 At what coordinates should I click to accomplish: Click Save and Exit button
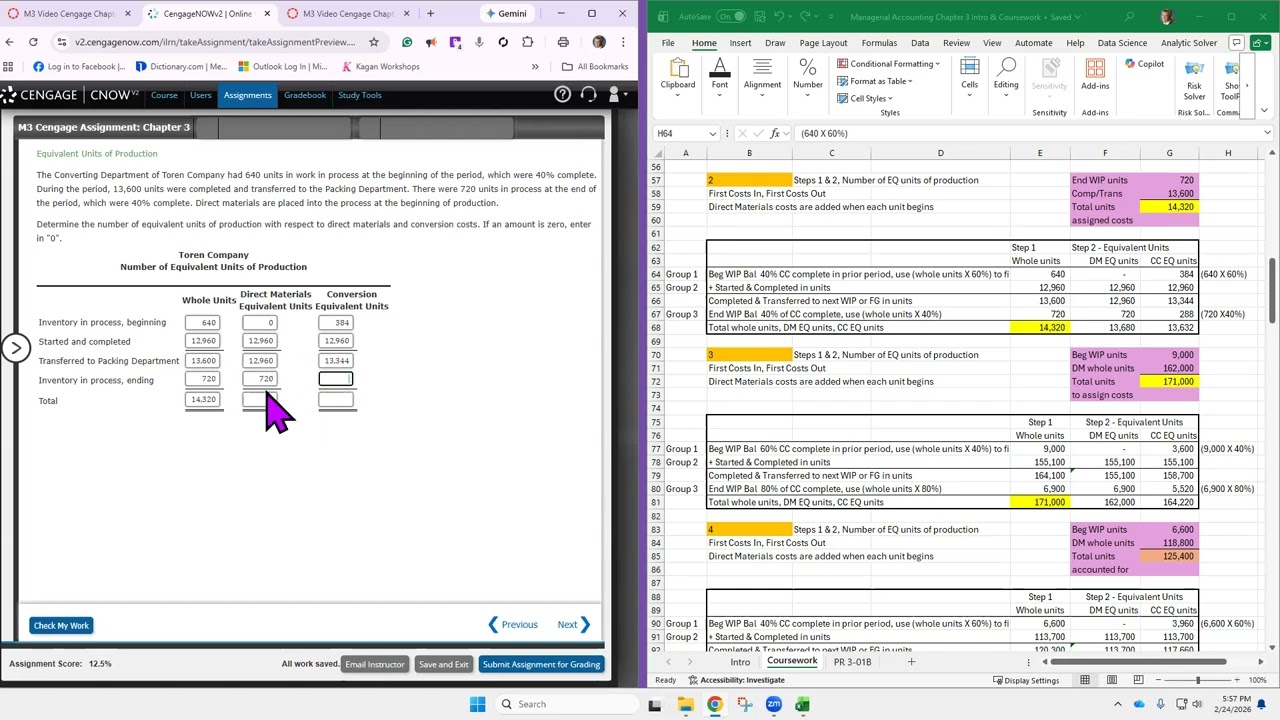(x=443, y=664)
